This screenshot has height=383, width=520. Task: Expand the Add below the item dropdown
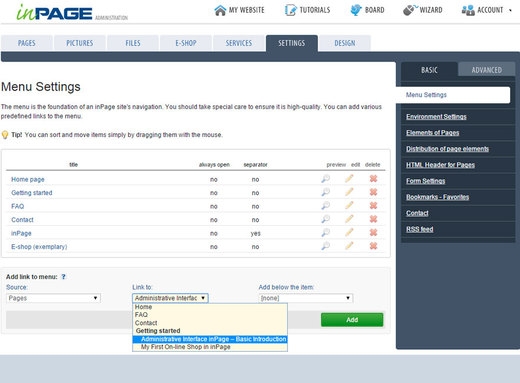[x=306, y=298]
